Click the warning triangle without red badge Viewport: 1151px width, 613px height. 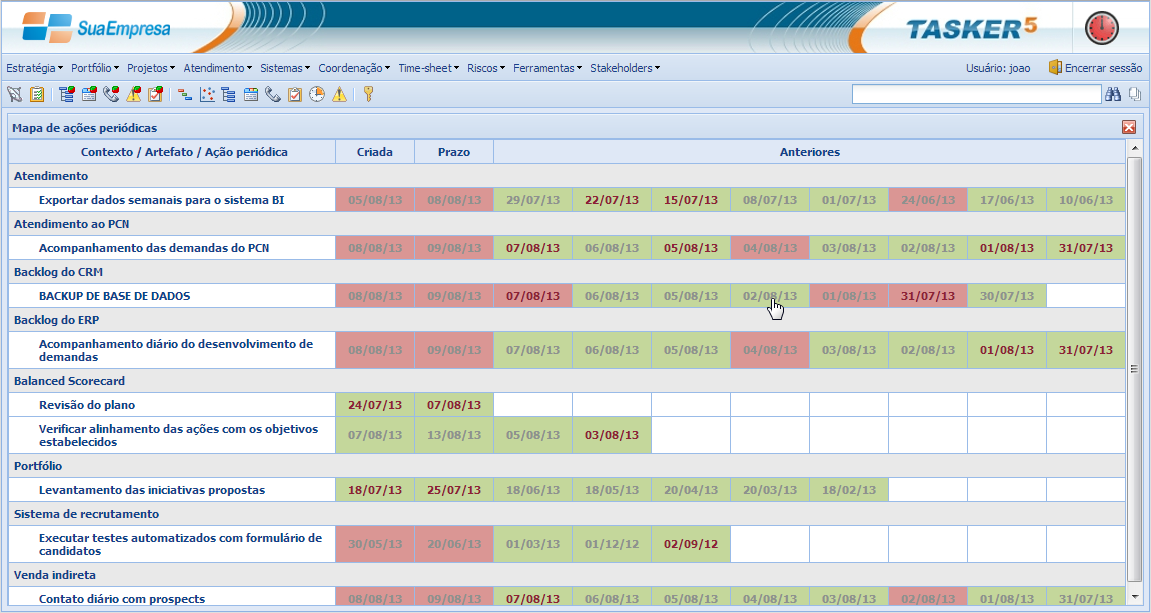339,95
